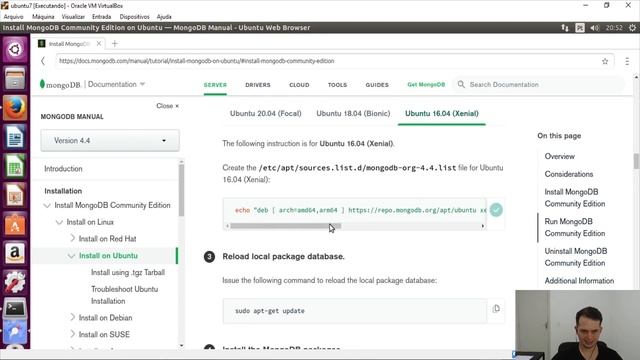The image size is (640, 360).
Task: Go to Additional Information link
Action: point(579,281)
